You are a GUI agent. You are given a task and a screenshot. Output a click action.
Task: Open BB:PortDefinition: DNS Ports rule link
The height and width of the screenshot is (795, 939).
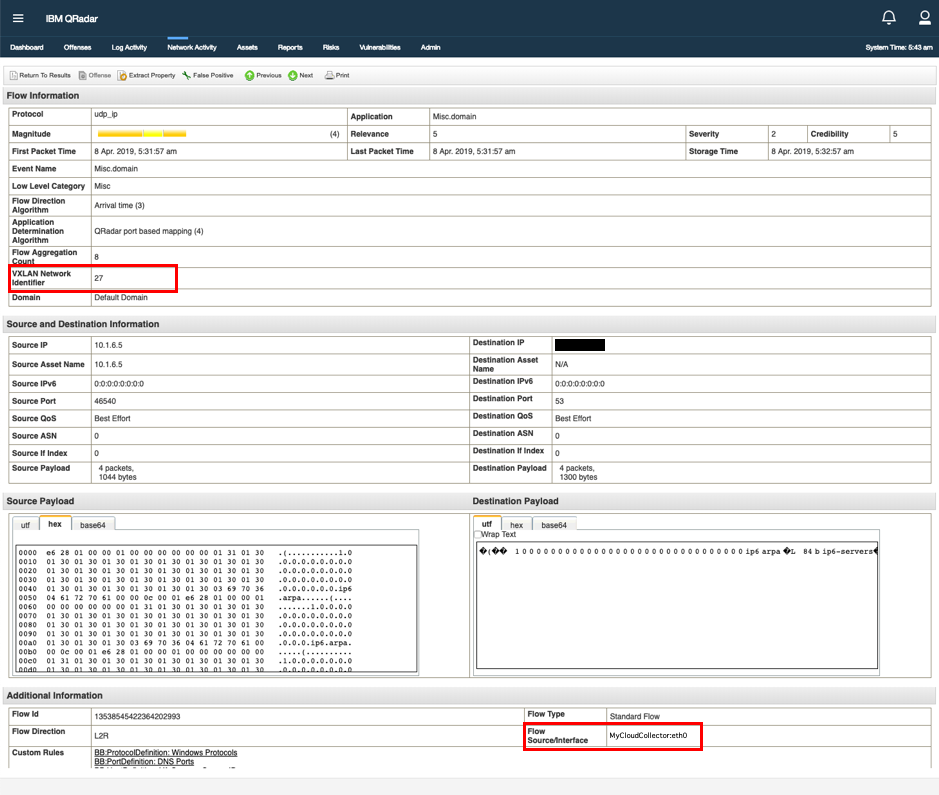pyautogui.click(x=144, y=761)
